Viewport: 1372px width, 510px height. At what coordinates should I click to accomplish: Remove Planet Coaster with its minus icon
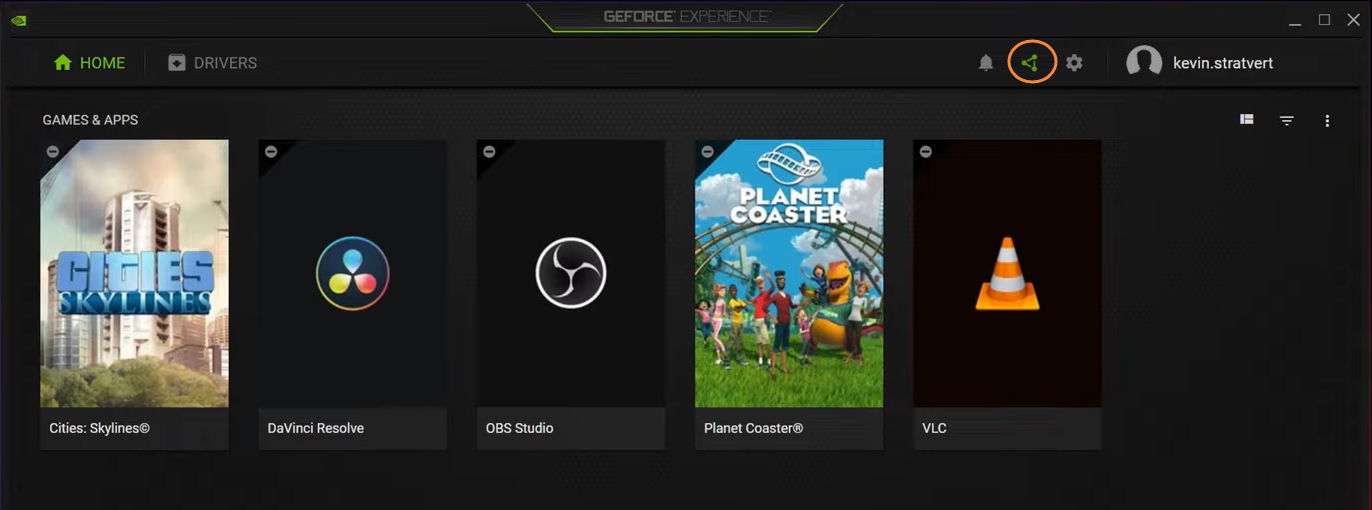(707, 152)
